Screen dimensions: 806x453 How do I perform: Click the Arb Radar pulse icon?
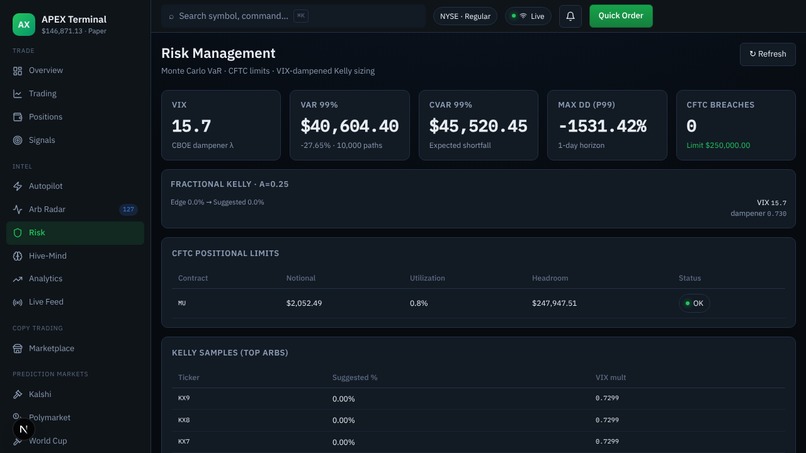[17, 209]
